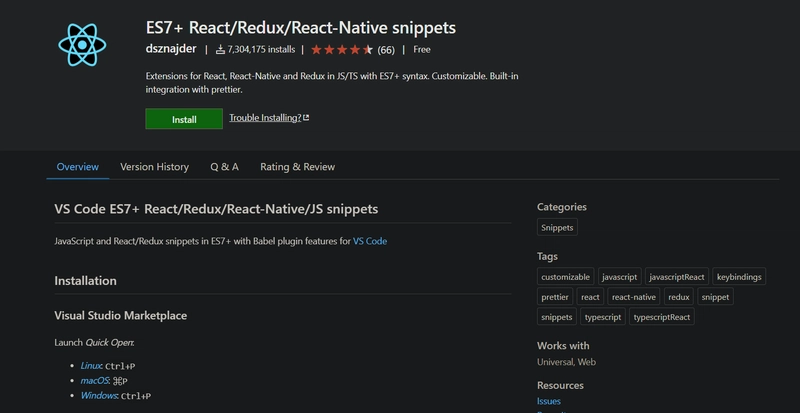The image size is (800, 413).
Task: Click the Tags heading
Action: (x=547, y=256)
